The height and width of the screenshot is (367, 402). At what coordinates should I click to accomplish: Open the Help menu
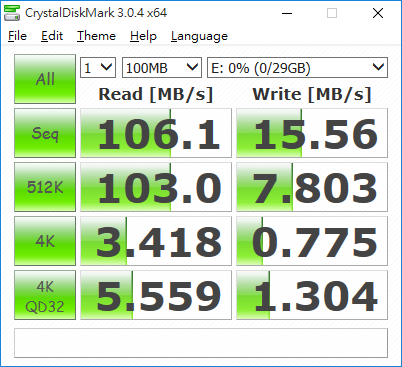143,36
